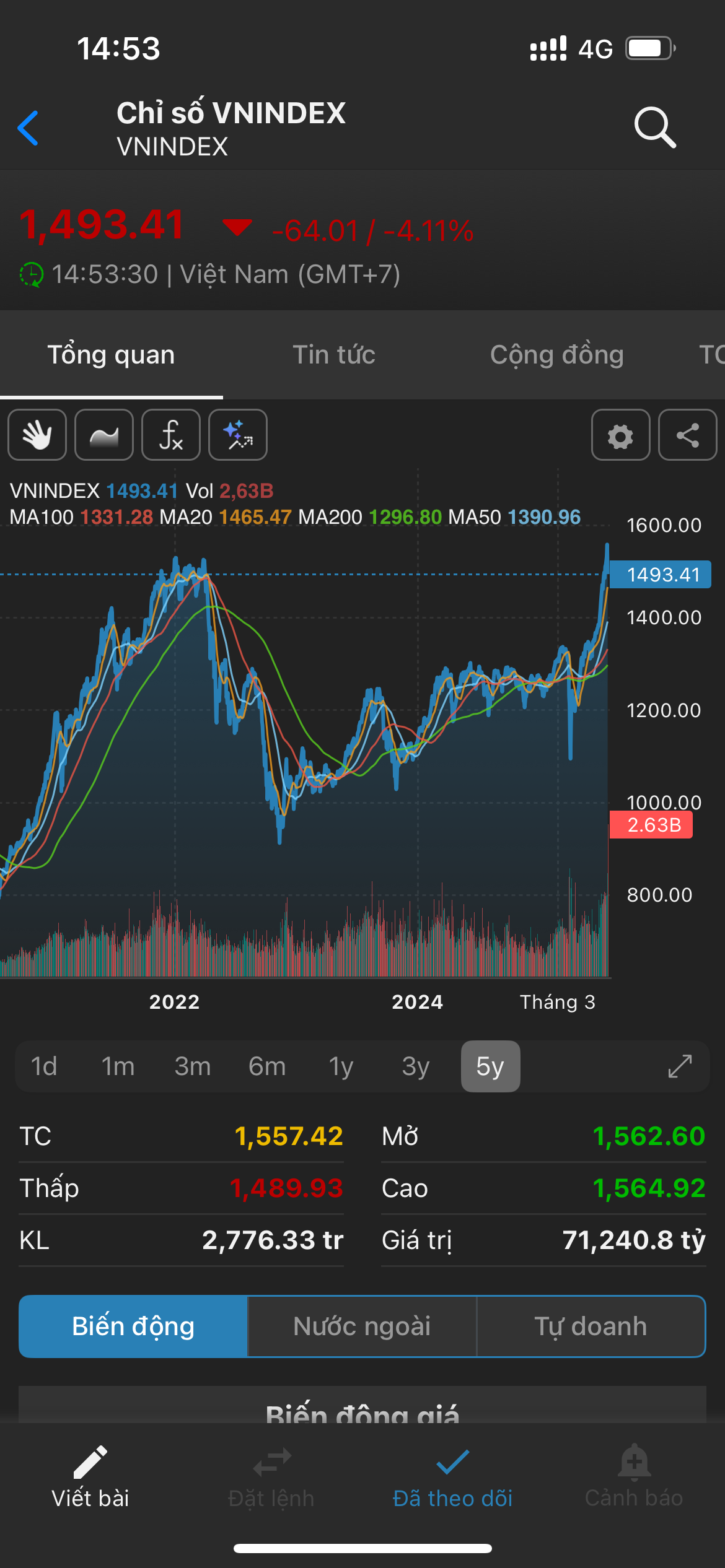
Task: Open the Cộng đồng tab
Action: click(557, 355)
